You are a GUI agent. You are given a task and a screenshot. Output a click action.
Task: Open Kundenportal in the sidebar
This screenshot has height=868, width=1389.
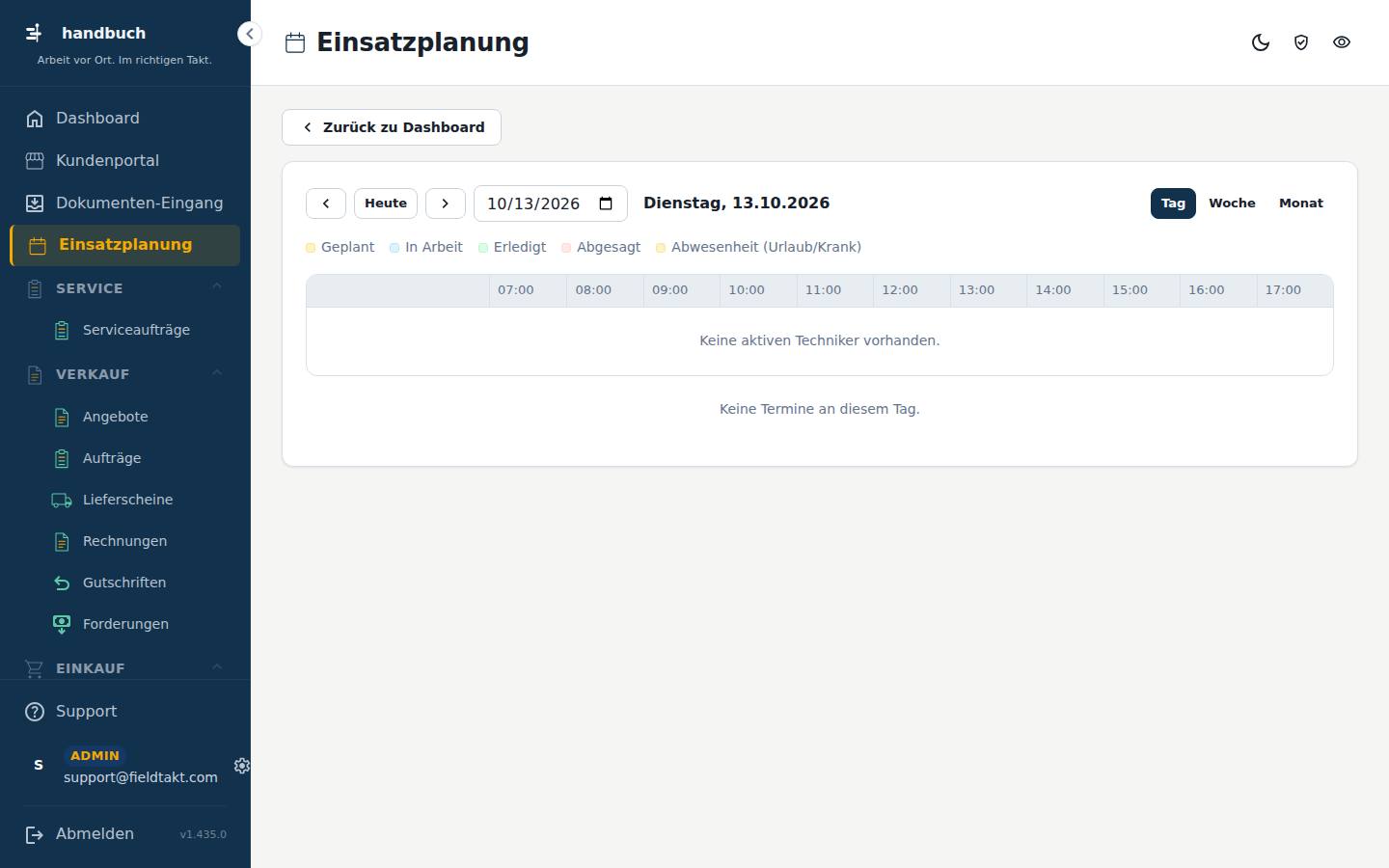124,161
